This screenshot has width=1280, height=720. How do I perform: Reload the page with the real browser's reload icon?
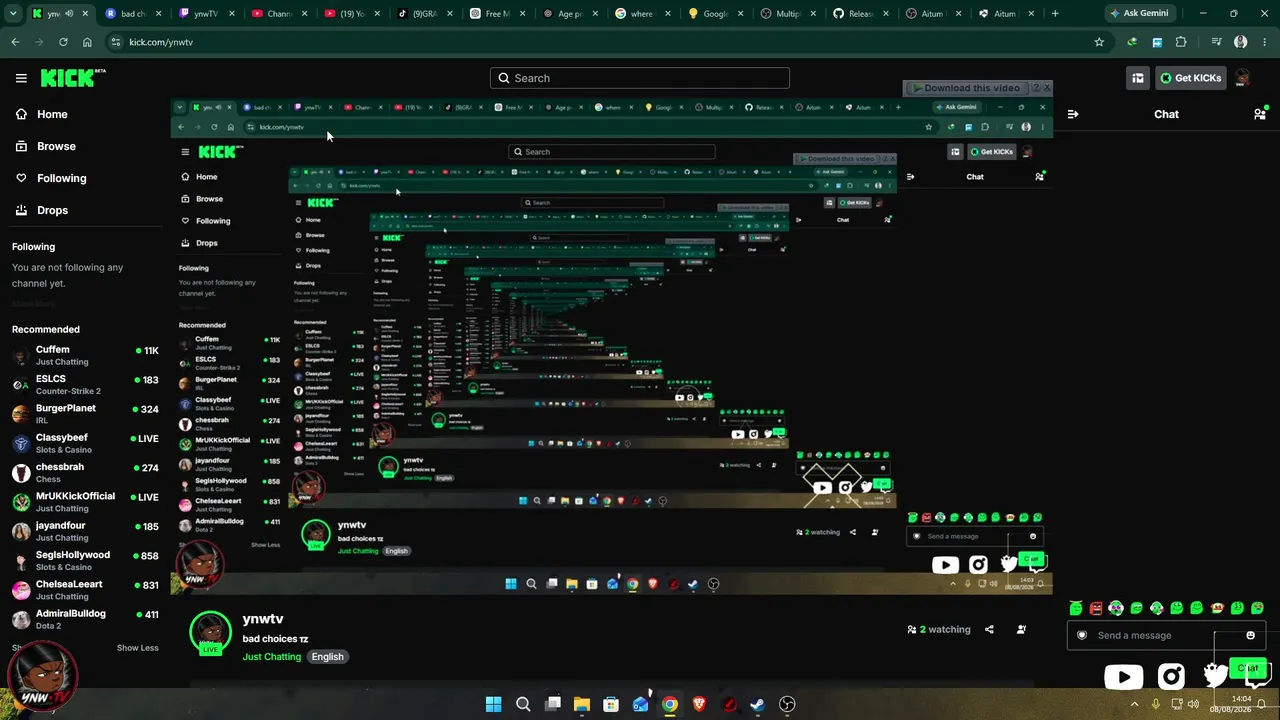coord(63,42)
